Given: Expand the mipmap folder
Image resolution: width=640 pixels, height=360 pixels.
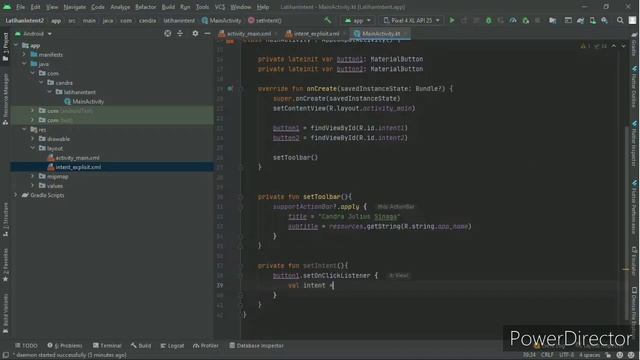Looking at the screenshot, I should pyautogui.click(x=33, y=176).
